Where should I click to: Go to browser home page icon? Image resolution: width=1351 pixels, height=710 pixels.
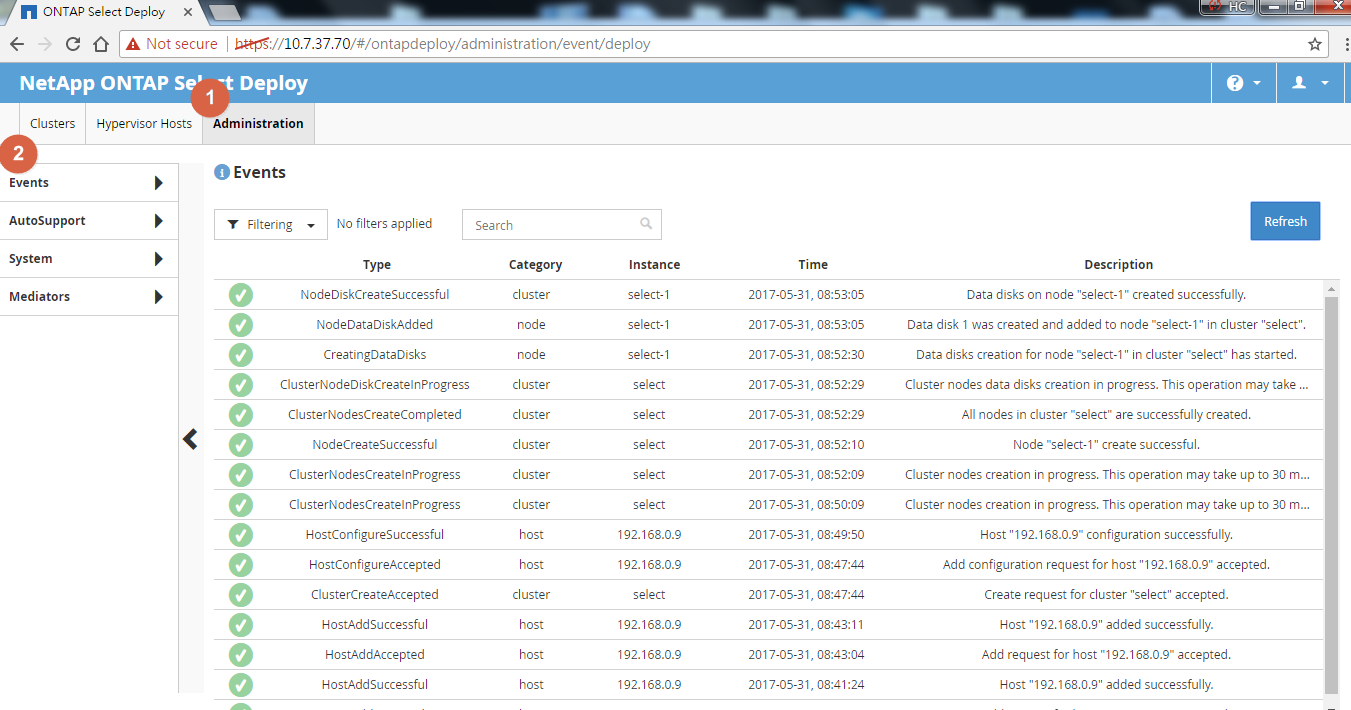point(101,44)
